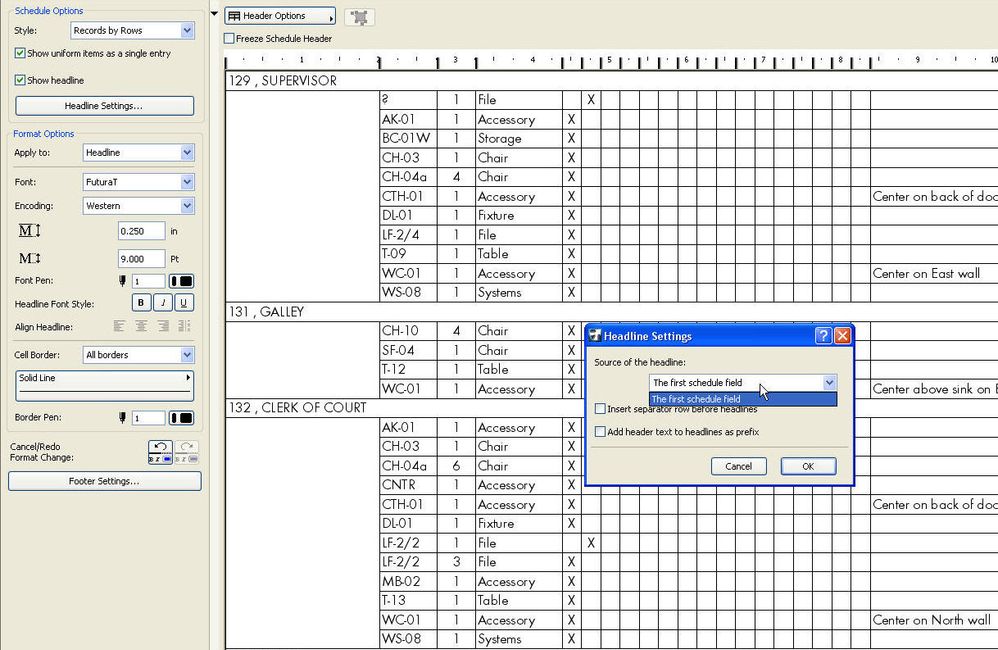Redo the format change
This screenshot has width=998, height=650.
point(187,452)
